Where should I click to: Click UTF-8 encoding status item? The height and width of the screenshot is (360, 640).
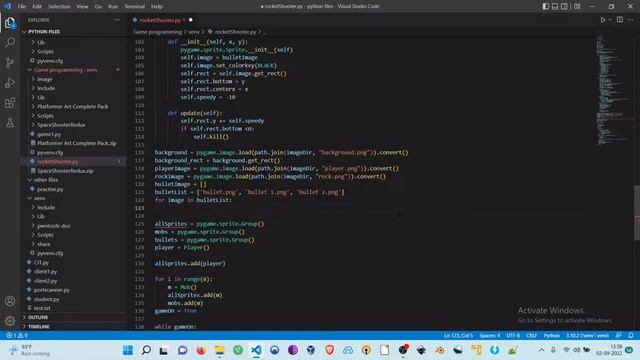513,336
